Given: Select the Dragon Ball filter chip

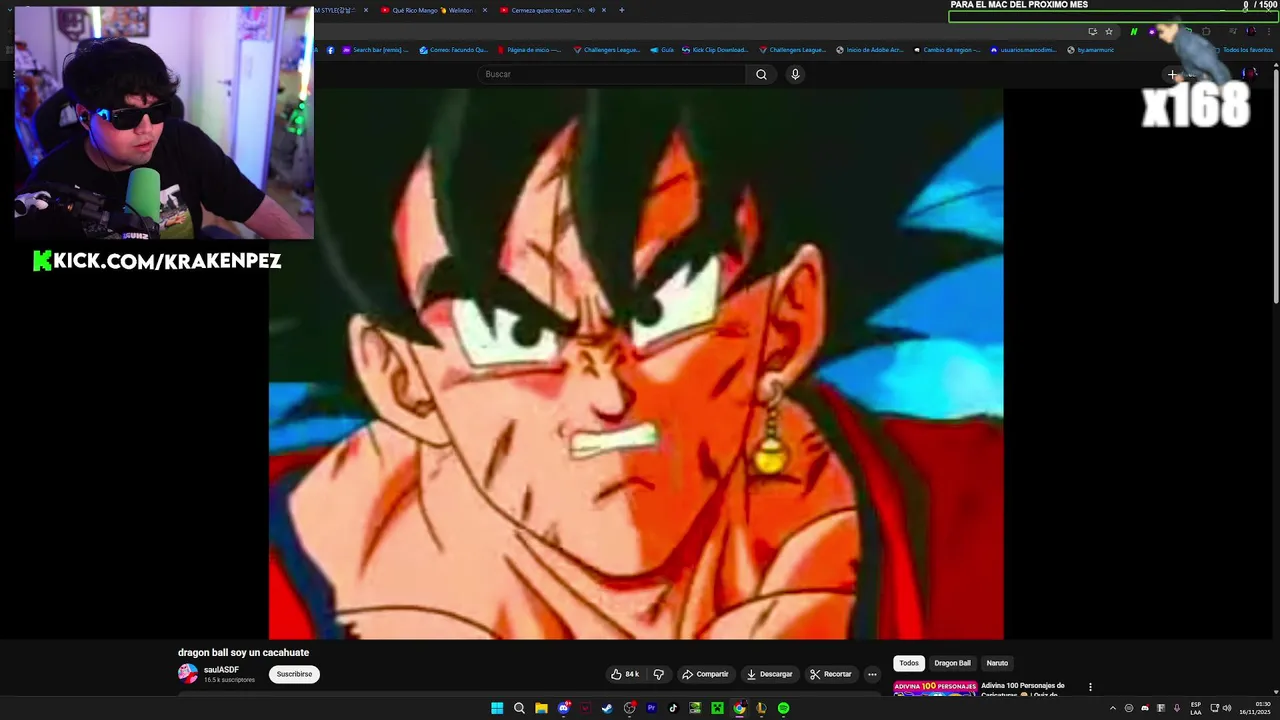Looking at the screenshot, I should click(x=952, y=663).
